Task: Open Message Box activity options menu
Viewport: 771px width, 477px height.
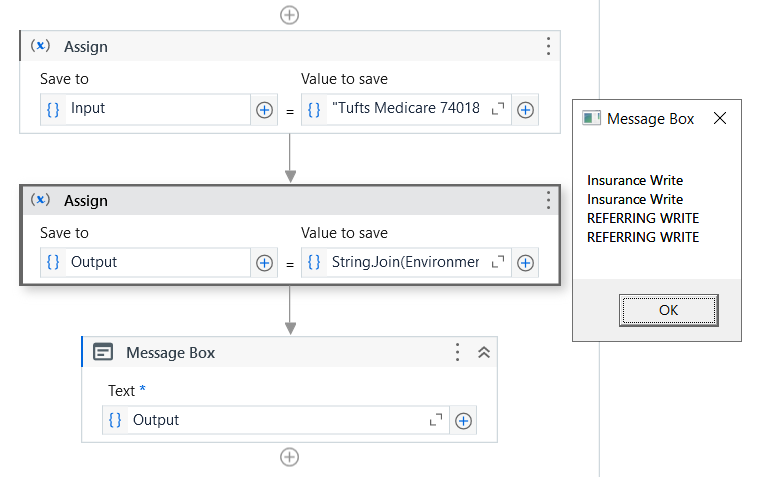Action: click(x=458, y=352)
